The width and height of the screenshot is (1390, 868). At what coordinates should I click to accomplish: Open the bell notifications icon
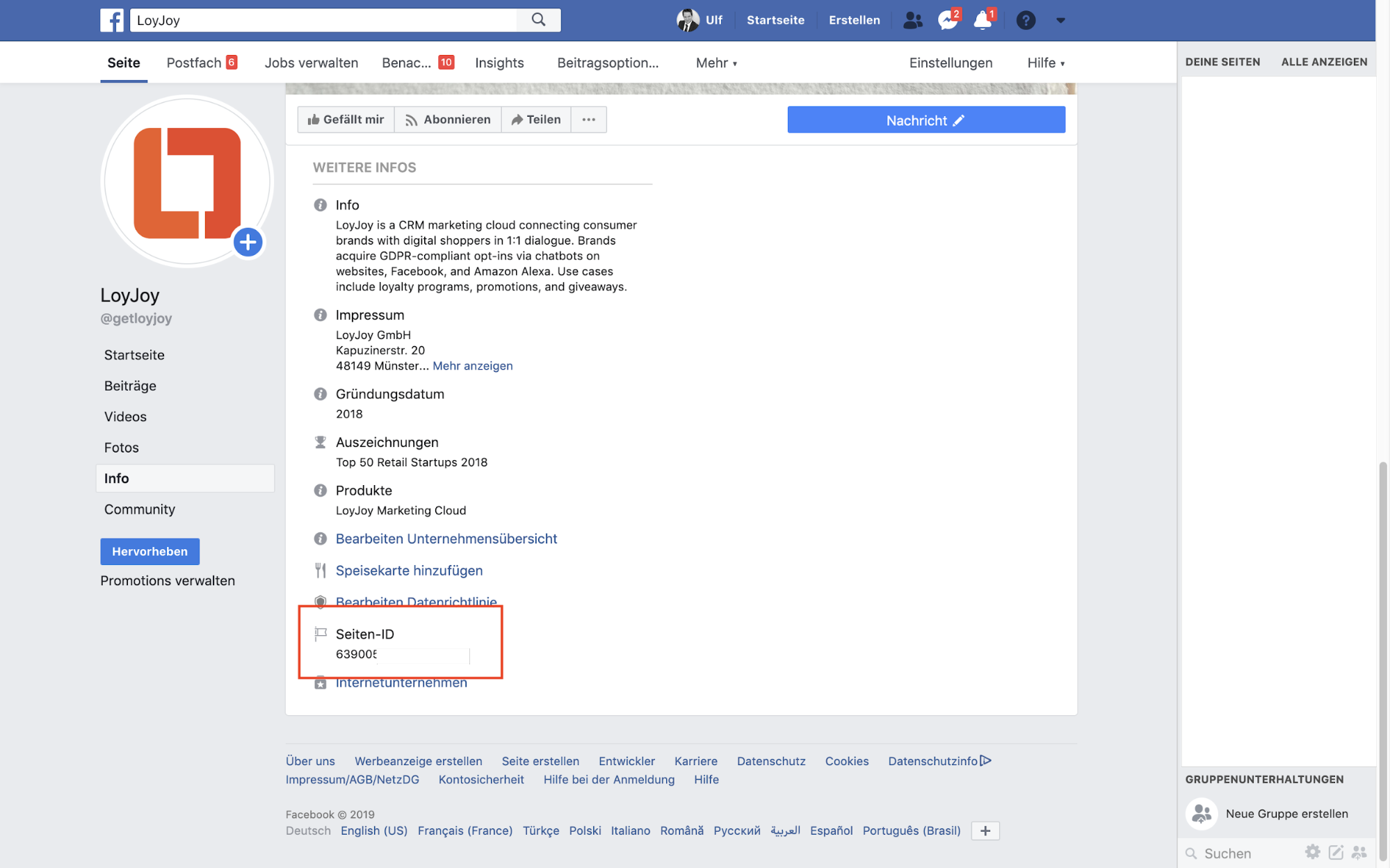click(x=983, y=20)
